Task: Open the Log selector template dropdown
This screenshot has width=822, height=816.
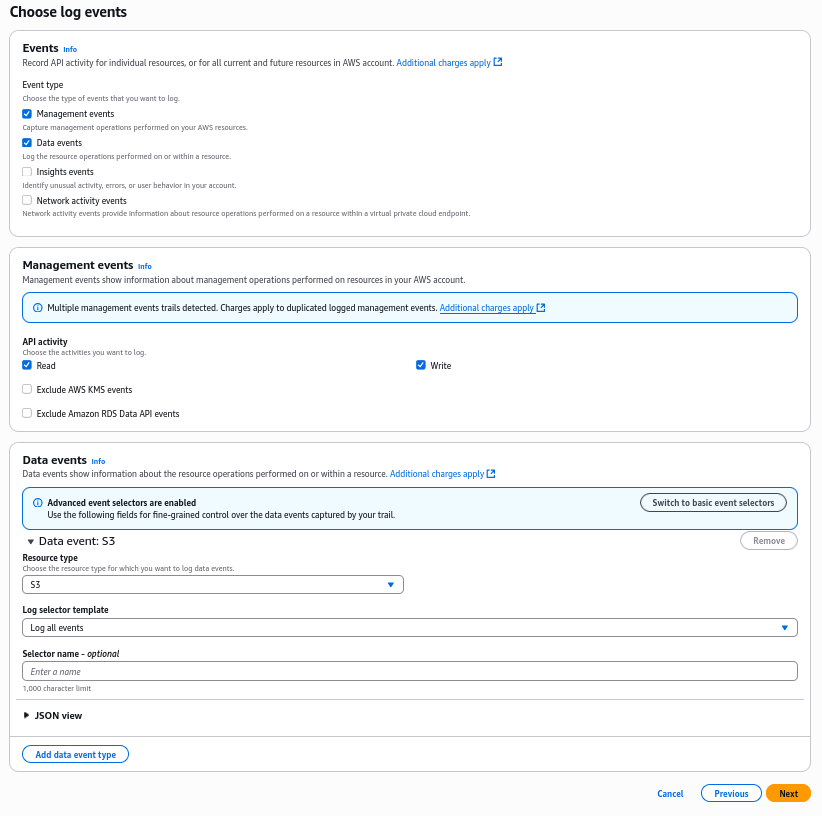Action: point(410,628)
